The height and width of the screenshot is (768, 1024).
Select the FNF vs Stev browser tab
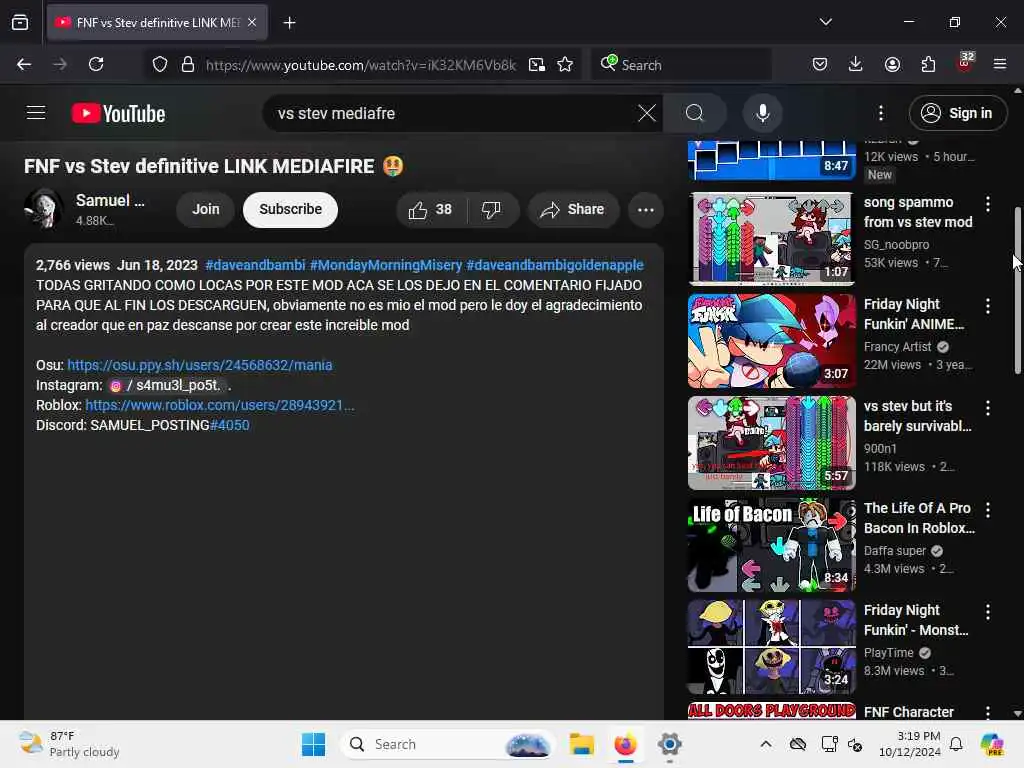coord(157,22)
